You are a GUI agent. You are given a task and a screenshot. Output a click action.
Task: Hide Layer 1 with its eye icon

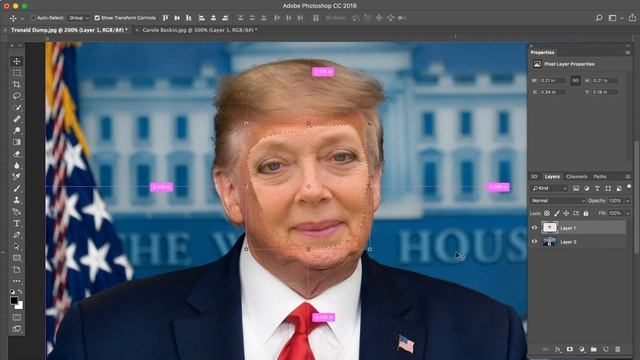[534, 228]
